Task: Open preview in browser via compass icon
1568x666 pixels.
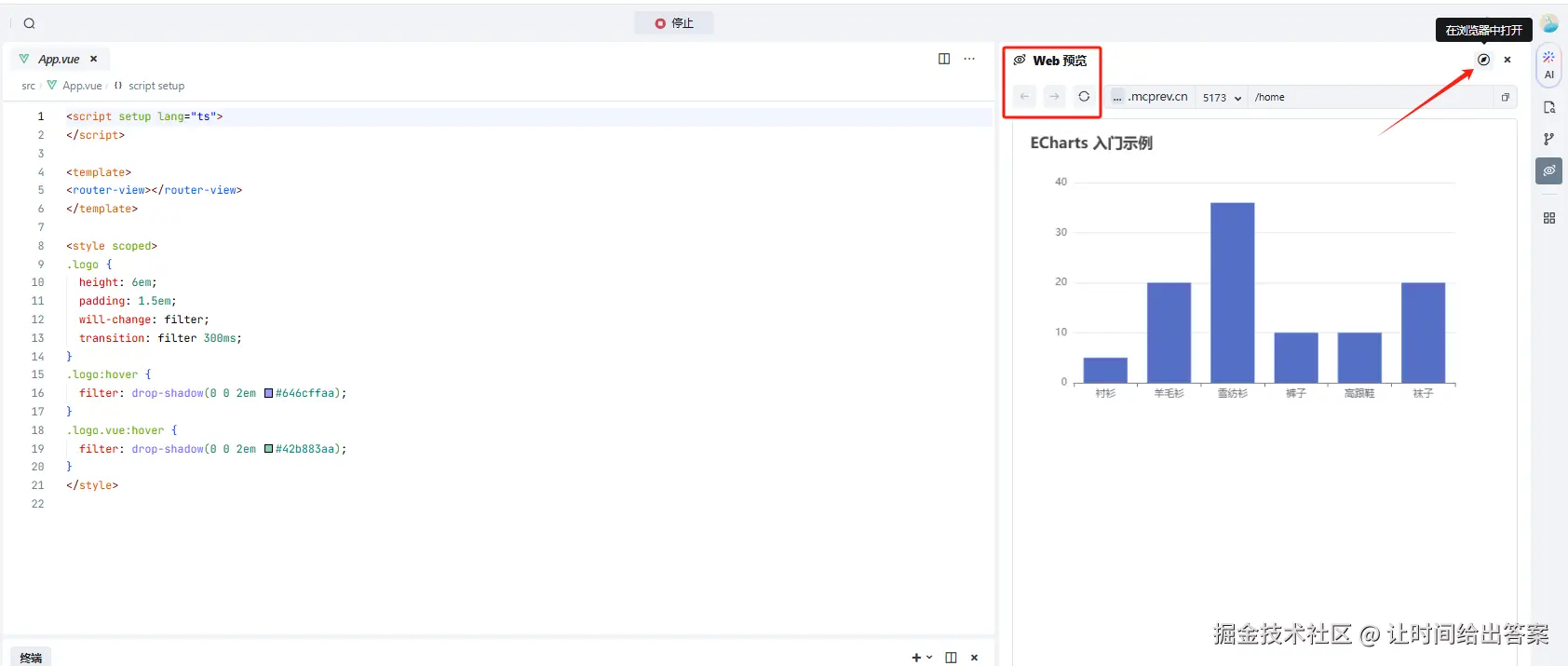Action: click(x=1484, y=60)
